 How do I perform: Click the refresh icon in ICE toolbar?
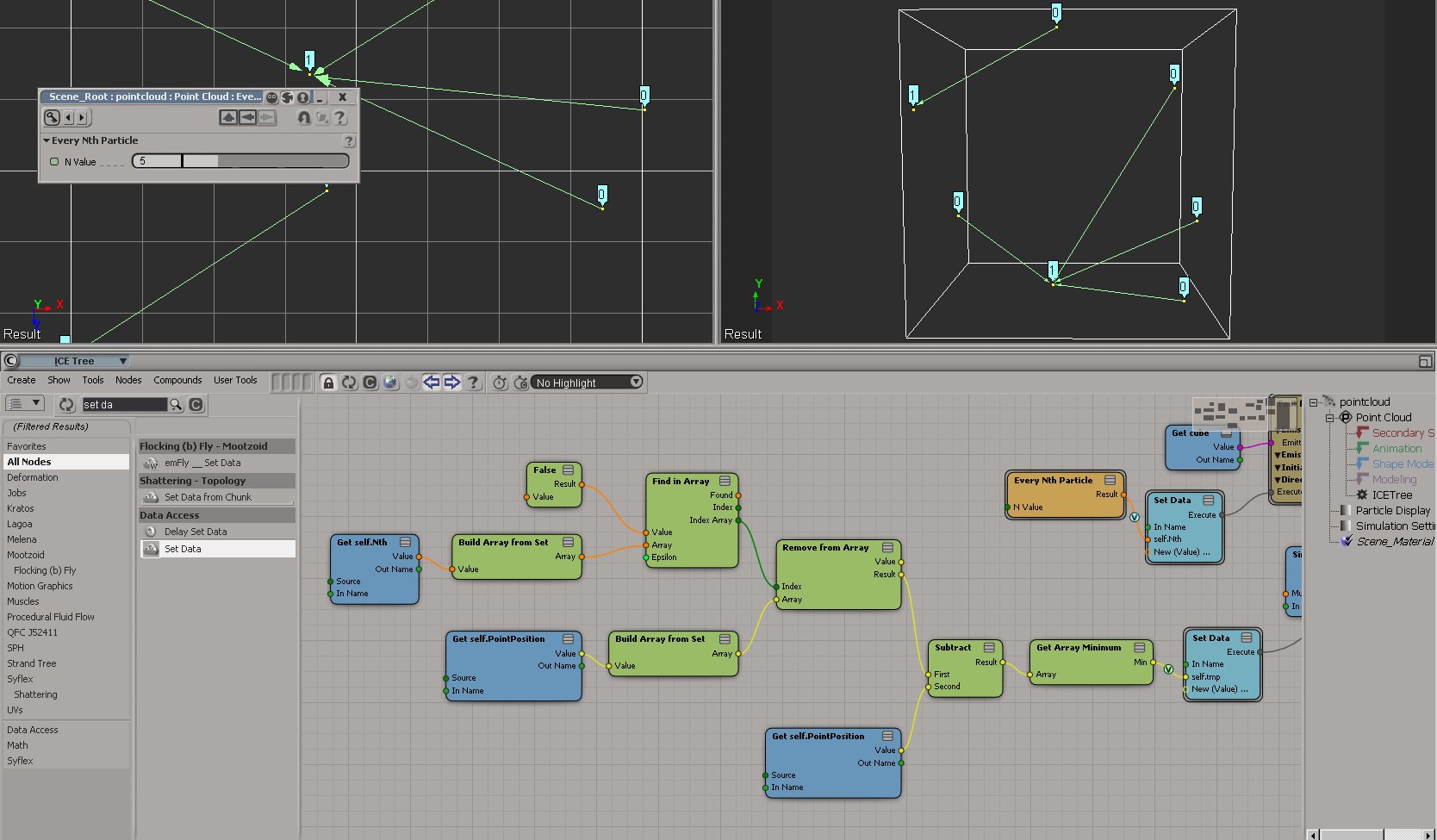coord(349,383)
